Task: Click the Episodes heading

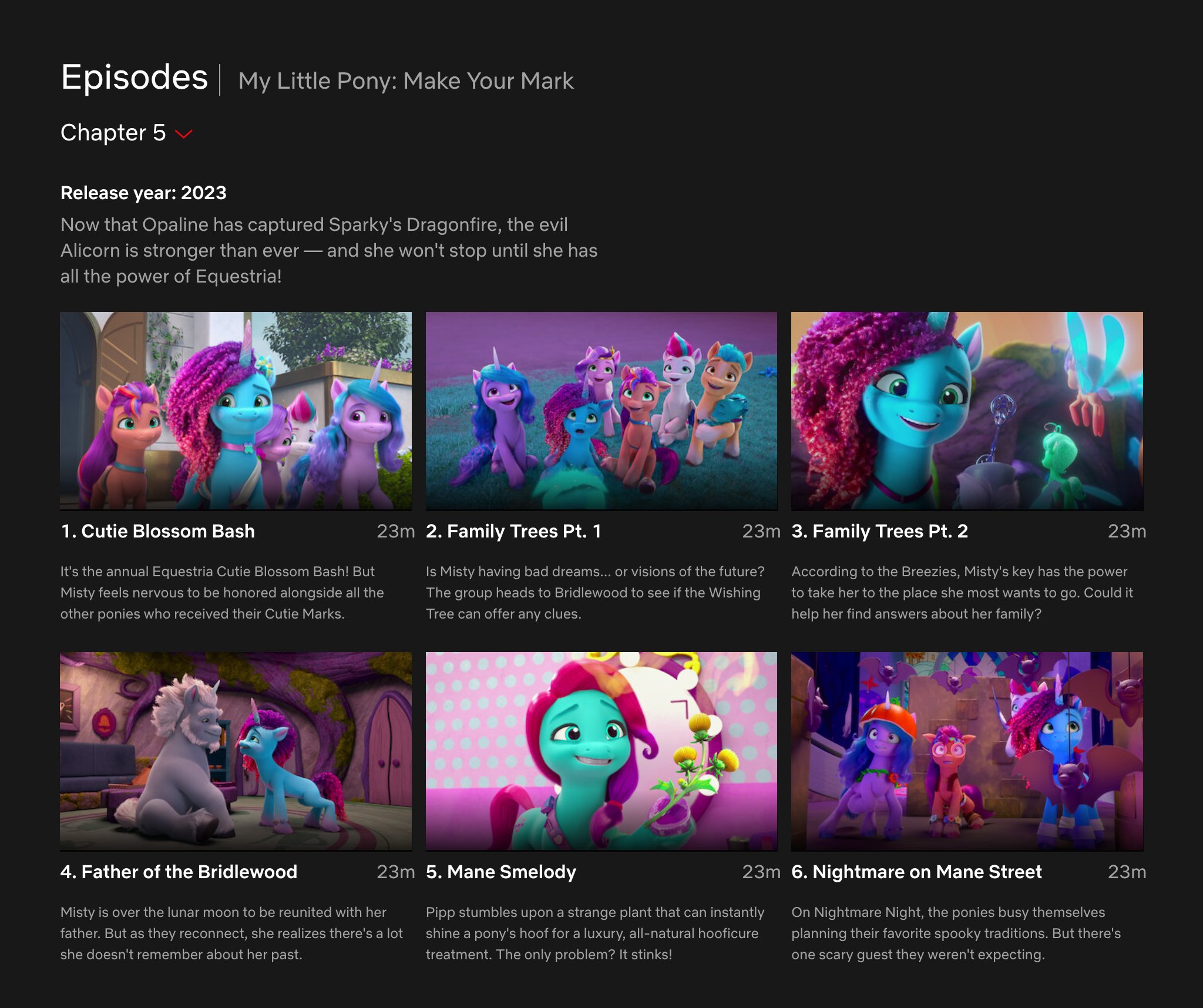Action: [135, 78]
